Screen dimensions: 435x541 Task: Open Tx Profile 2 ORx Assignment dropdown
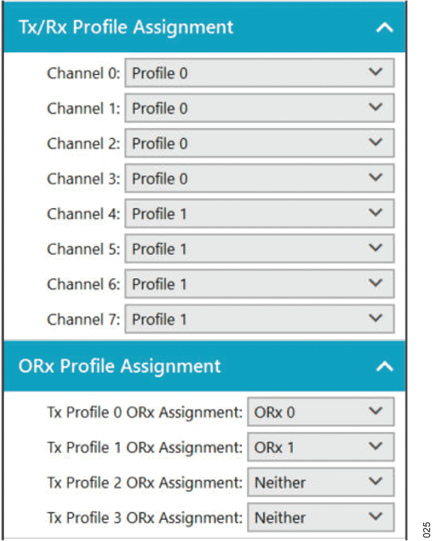coord(321,482)
